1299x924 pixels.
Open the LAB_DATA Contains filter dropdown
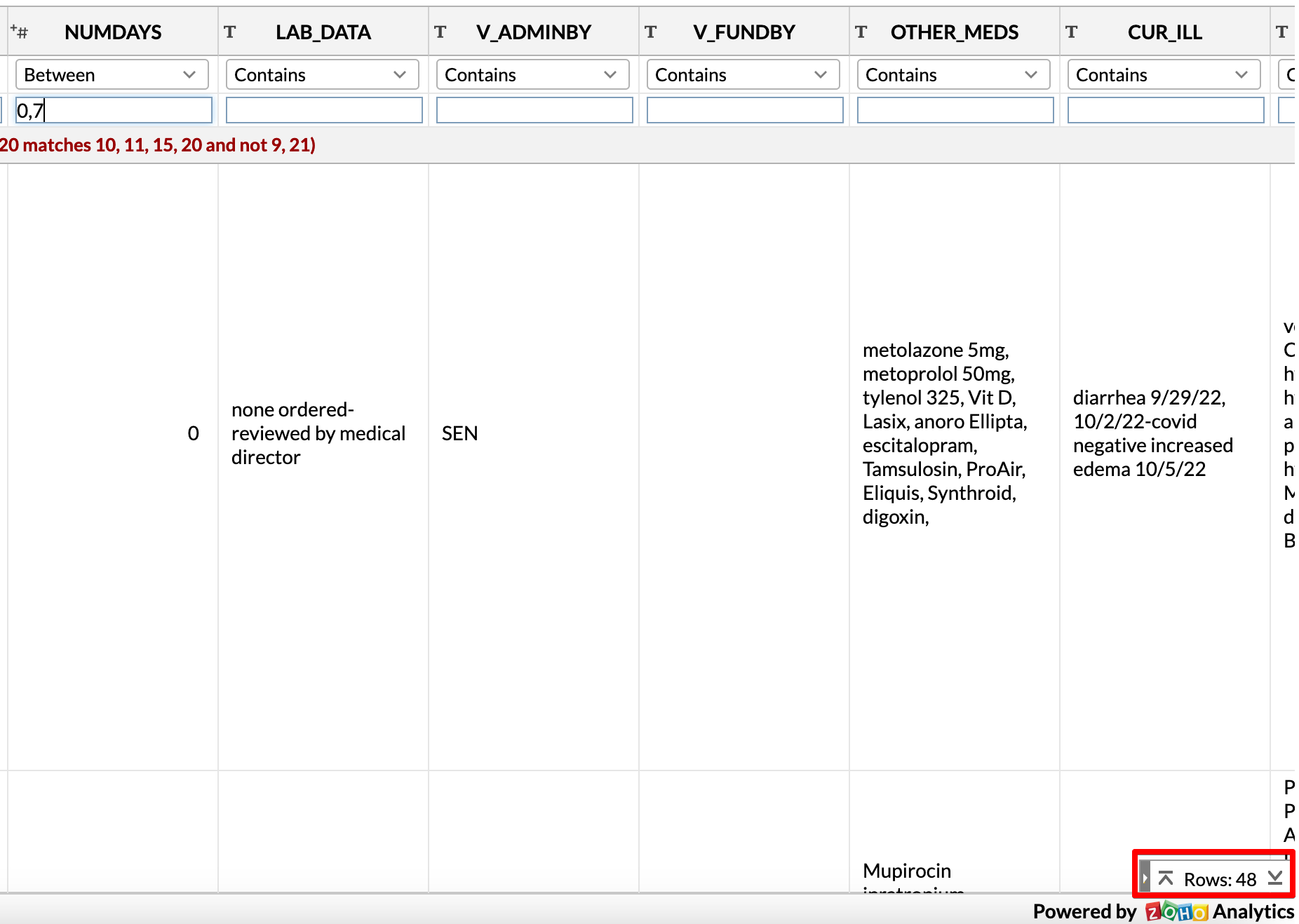pos(322,74)
